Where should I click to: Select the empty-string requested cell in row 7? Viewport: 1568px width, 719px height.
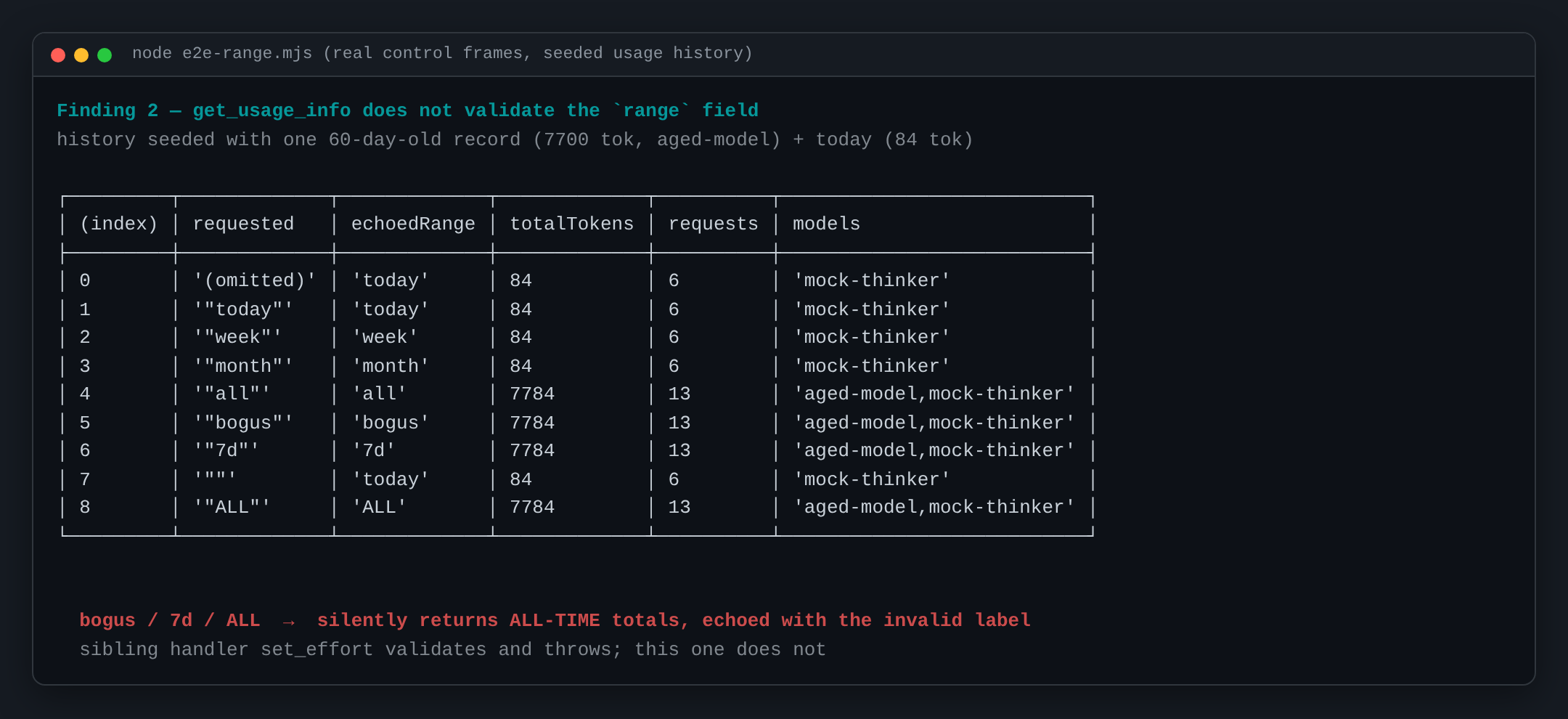click(x=215, y=479)
